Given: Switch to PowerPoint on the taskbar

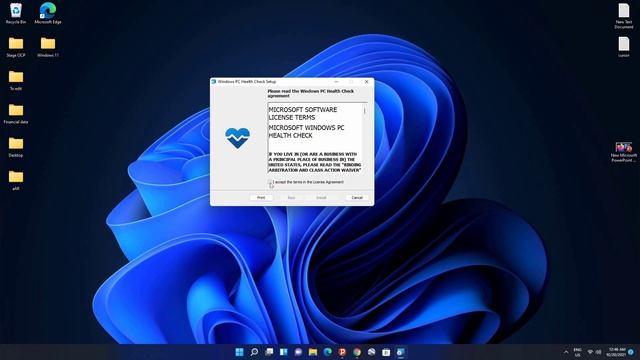Looking at the screenshot, I should (342, 352).
